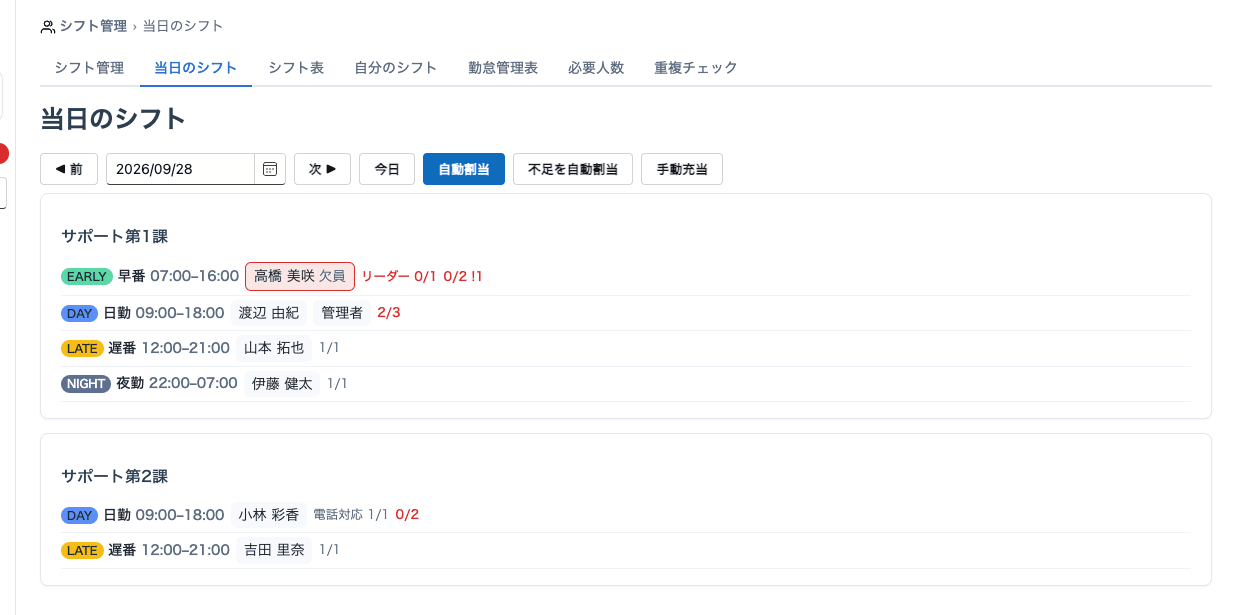Screen dimensions: 1236x615
Task: Select the 渡辺 由紀 staff chip
Action: tap(269, 312)
